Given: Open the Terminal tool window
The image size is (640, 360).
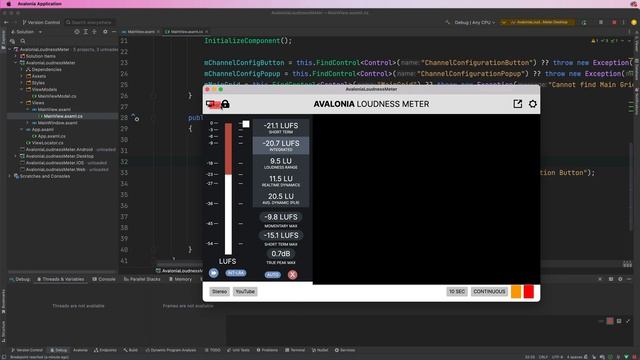Looking at the screenshot, I should click(x=295, y=350).
